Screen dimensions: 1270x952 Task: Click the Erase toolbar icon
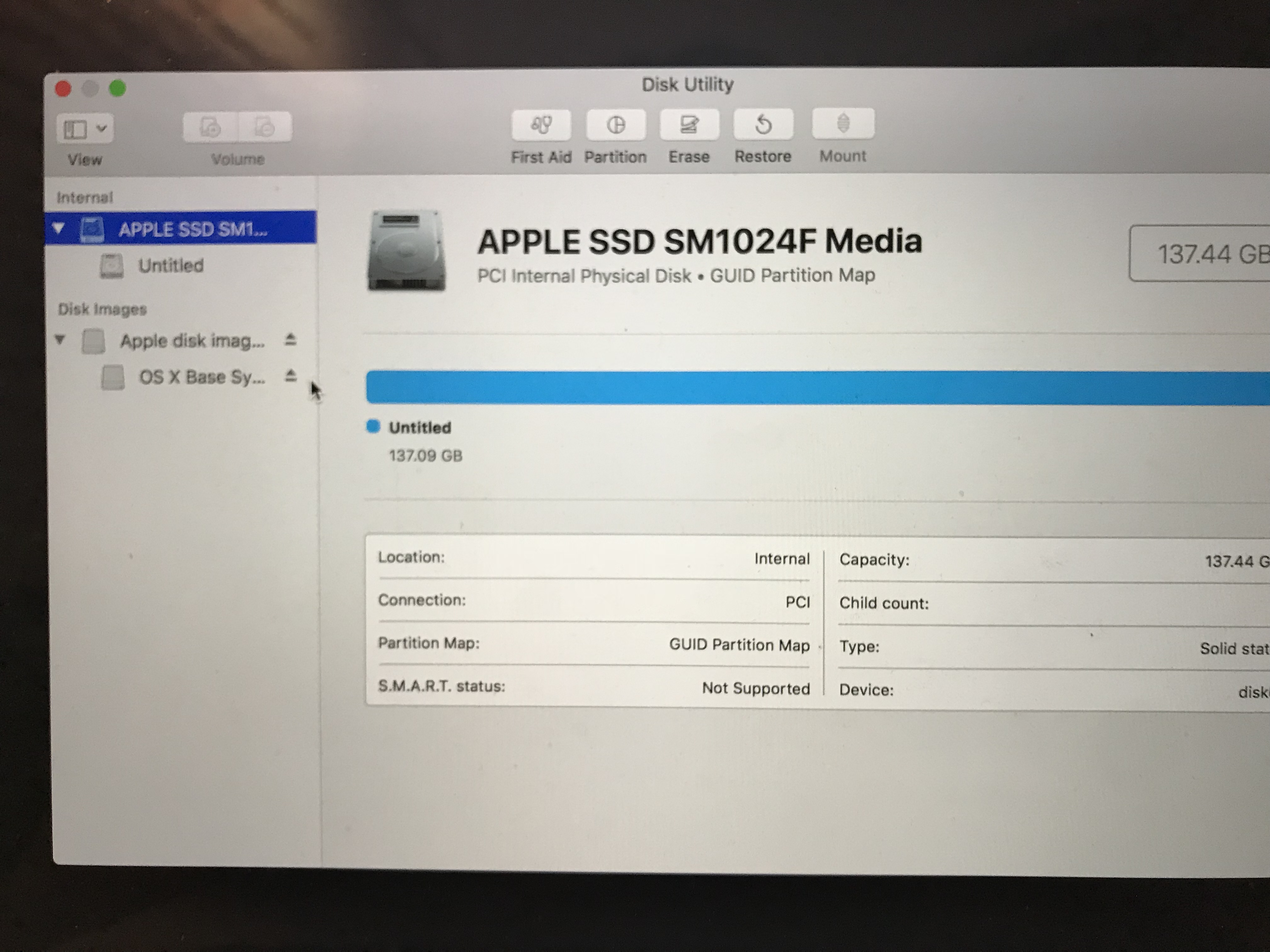point(689,124)
